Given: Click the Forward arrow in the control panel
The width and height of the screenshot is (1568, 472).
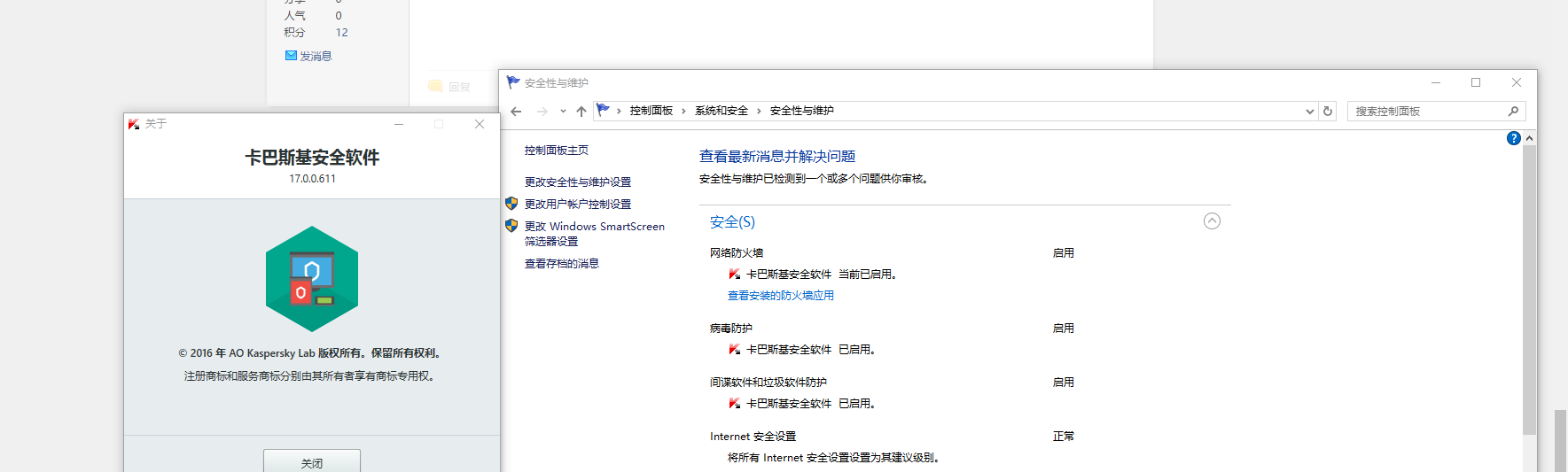Looking at the screenshot, I should (x=542, y=112).
